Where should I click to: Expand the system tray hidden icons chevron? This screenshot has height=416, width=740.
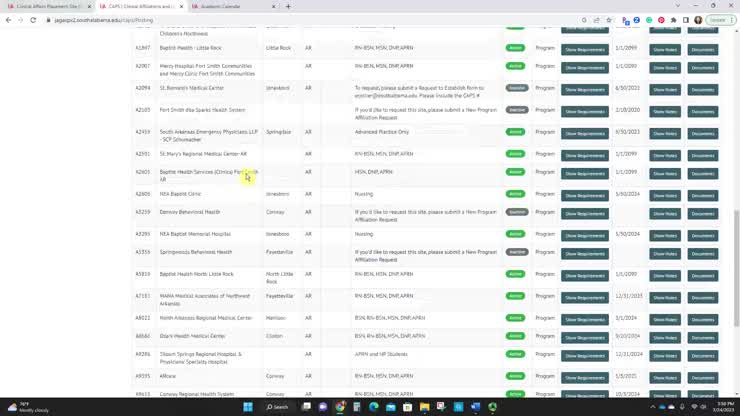click(x=653, y=407)
